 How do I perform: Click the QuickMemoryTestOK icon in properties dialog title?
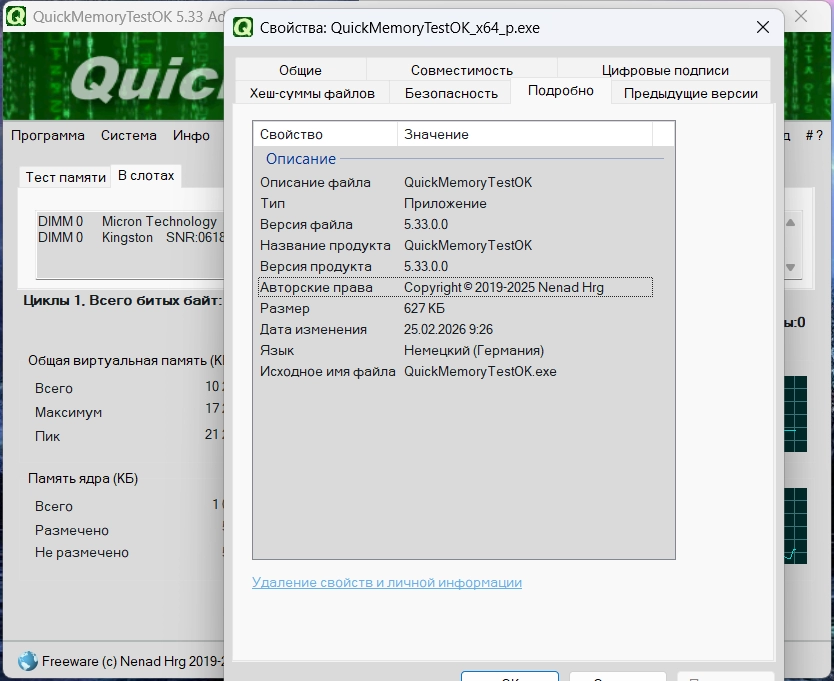(x=243, y=27)
